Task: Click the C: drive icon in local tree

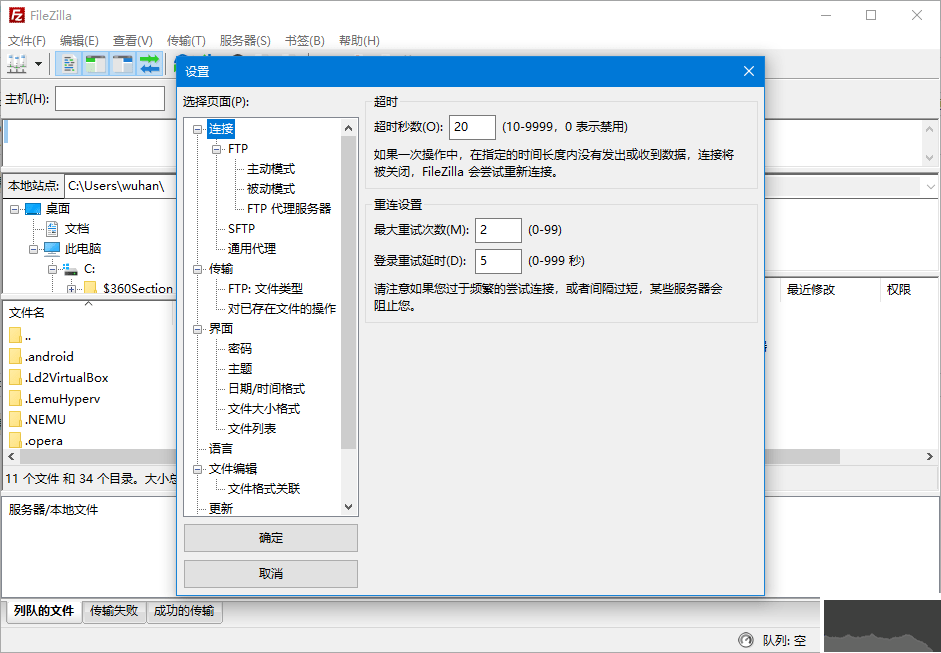Action: pyautogui.click(x=71, y=269)
